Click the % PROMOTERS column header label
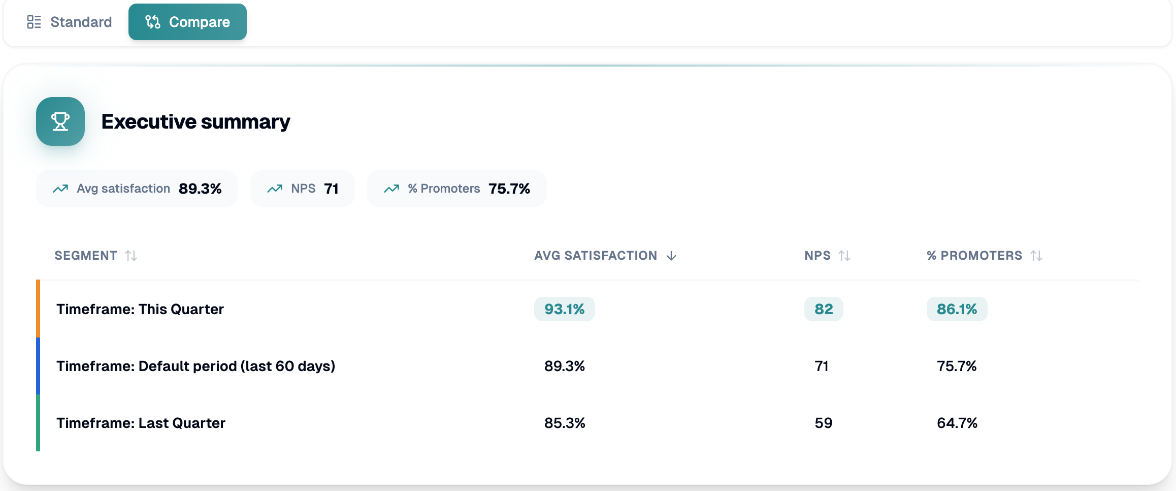Image resolution: width=1176 pixels, height=491 pixels. 974,256
